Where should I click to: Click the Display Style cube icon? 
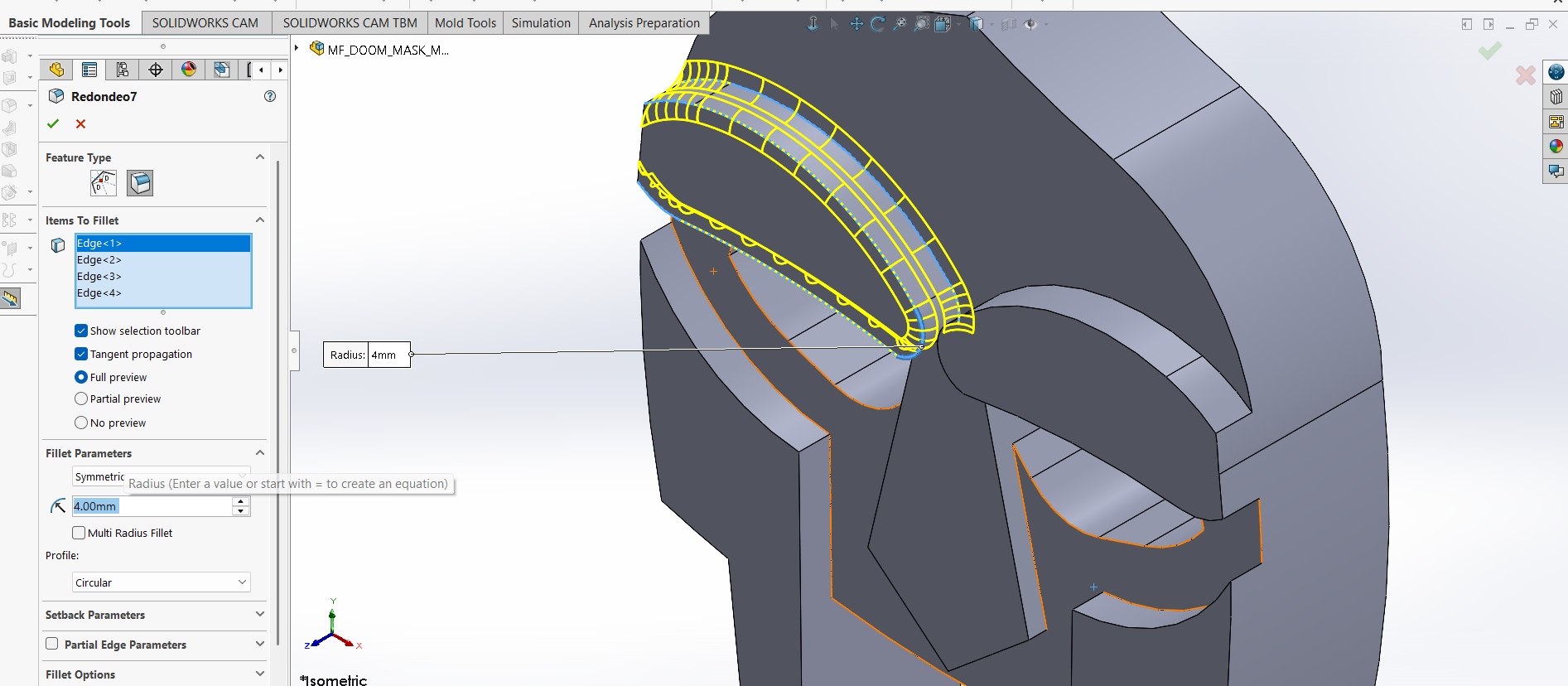pos(977,24)
